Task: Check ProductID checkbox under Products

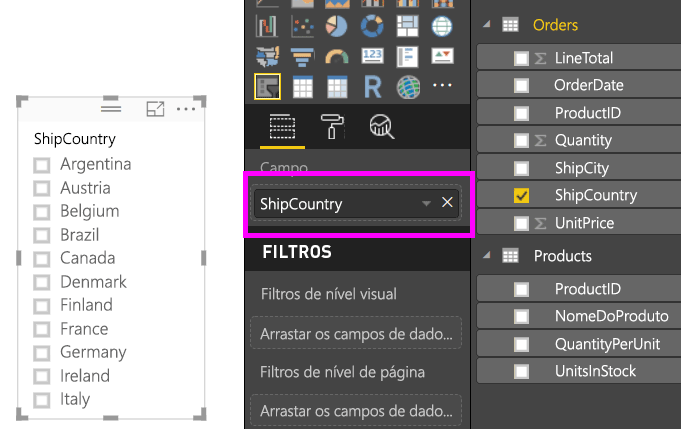Action: [521, 289]
